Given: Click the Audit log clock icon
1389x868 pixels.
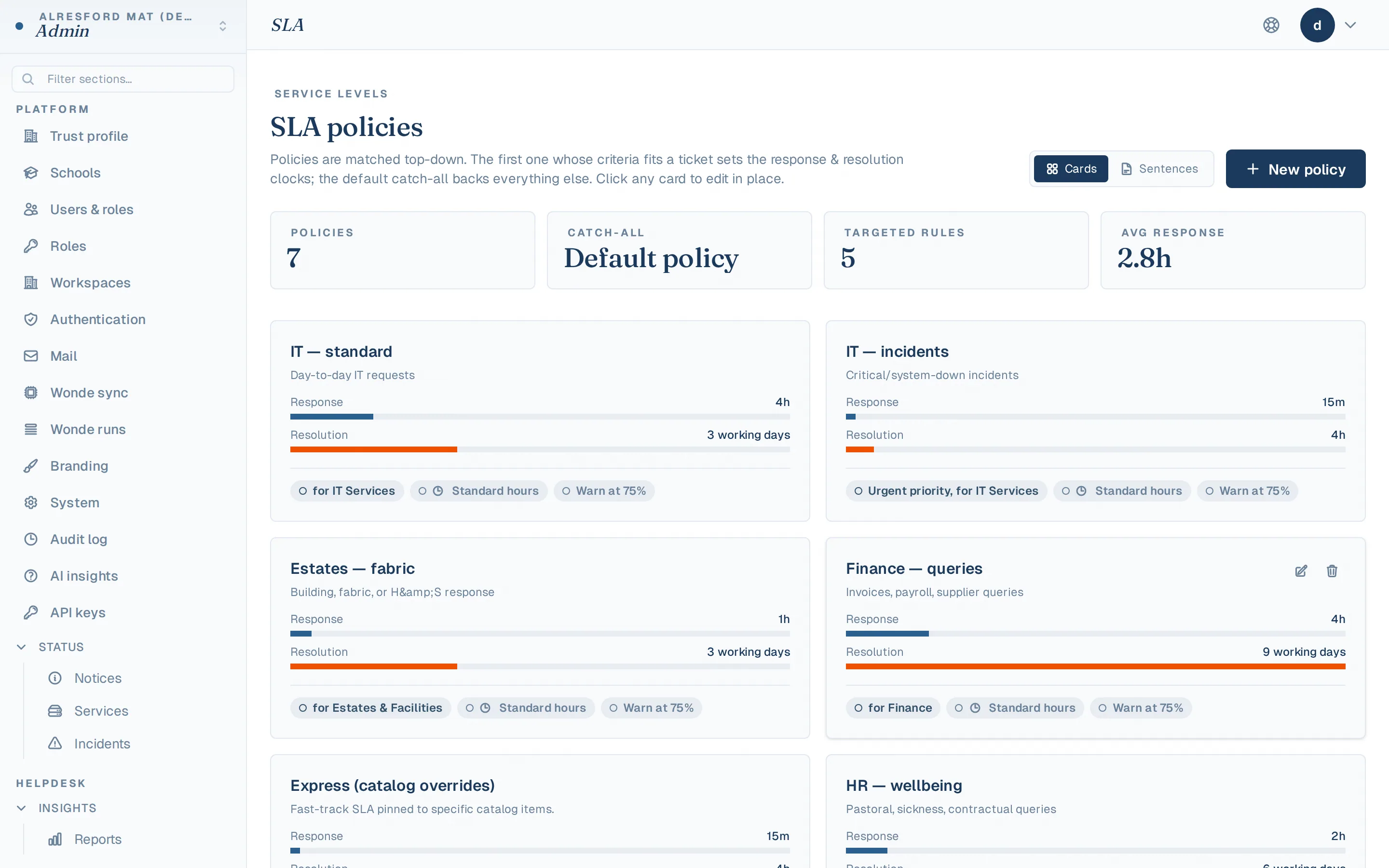Looking at the screenshot, I should click(31, 539).
